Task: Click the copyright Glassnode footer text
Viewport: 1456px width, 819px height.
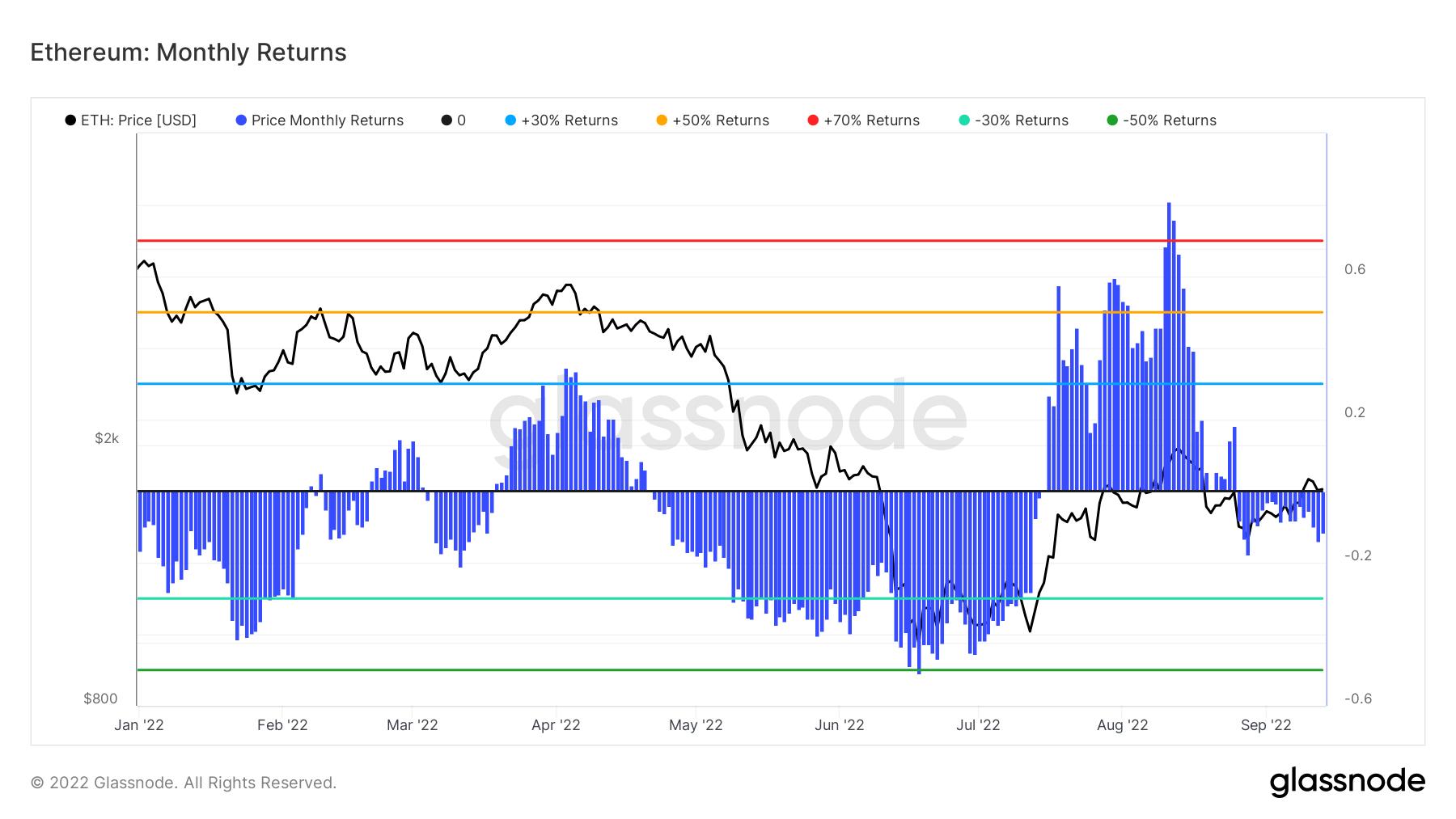Action: (x=184, y=783)
